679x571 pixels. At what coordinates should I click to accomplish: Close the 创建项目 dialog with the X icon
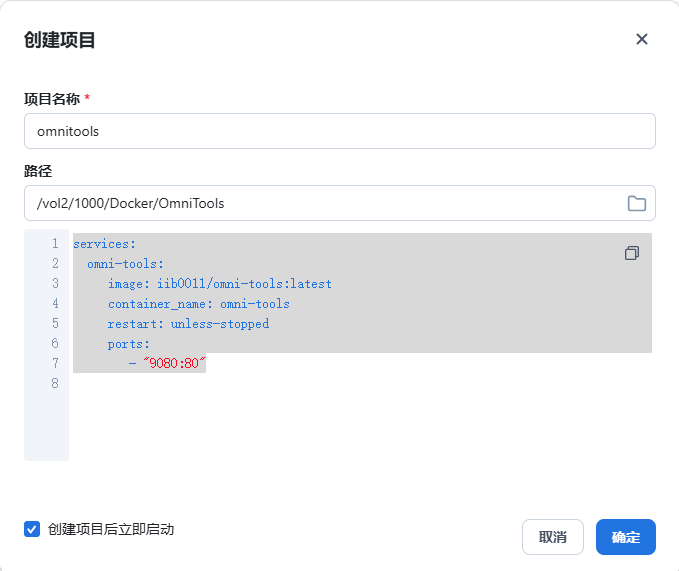coord(642,39)
